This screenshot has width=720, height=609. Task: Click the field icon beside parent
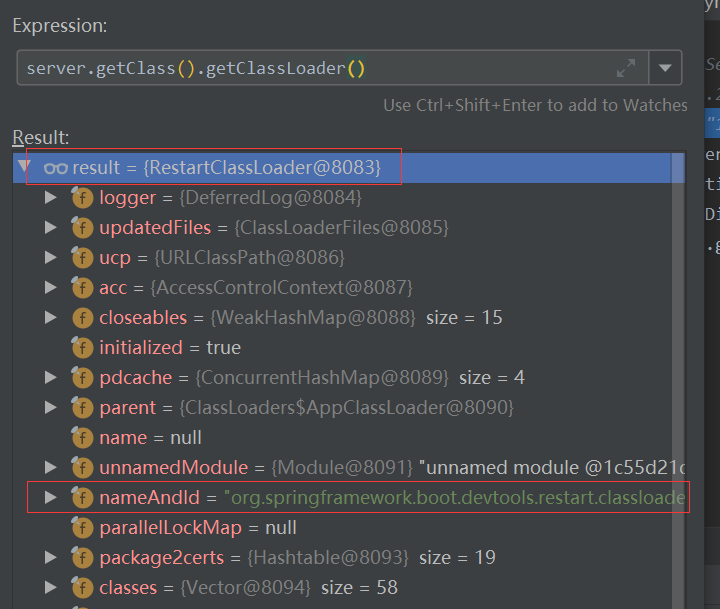[x=82, y=408]
